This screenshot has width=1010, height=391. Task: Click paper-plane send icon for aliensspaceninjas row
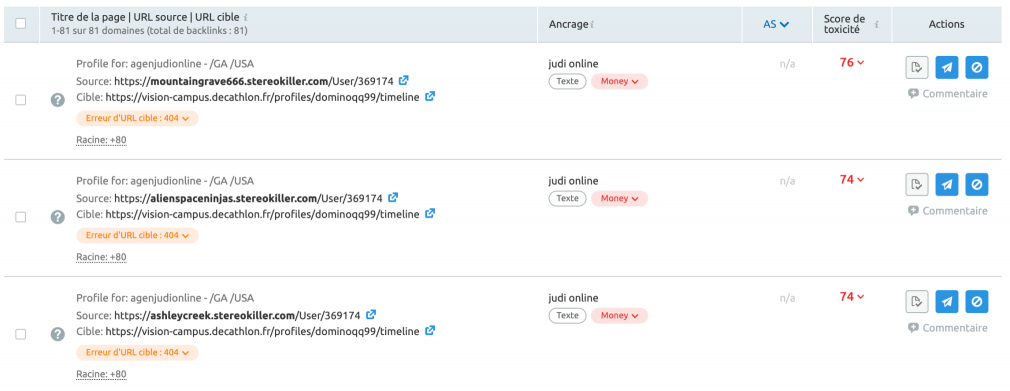point(946,184)
